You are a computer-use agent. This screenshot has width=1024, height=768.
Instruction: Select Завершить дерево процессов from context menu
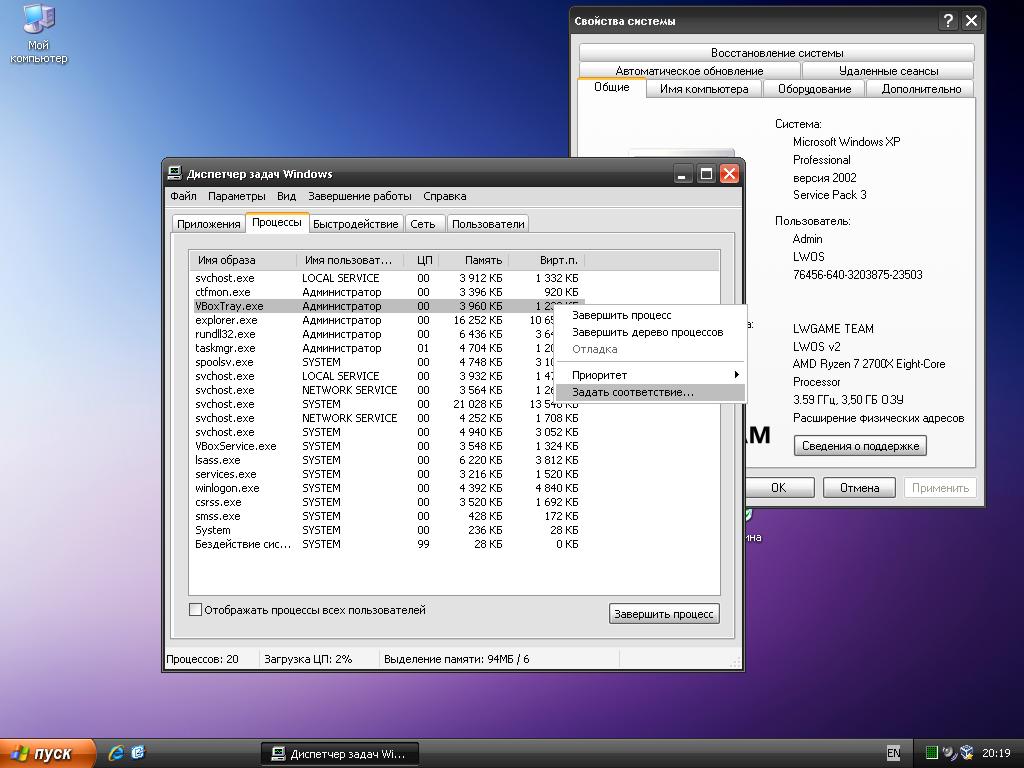point(647,332)
